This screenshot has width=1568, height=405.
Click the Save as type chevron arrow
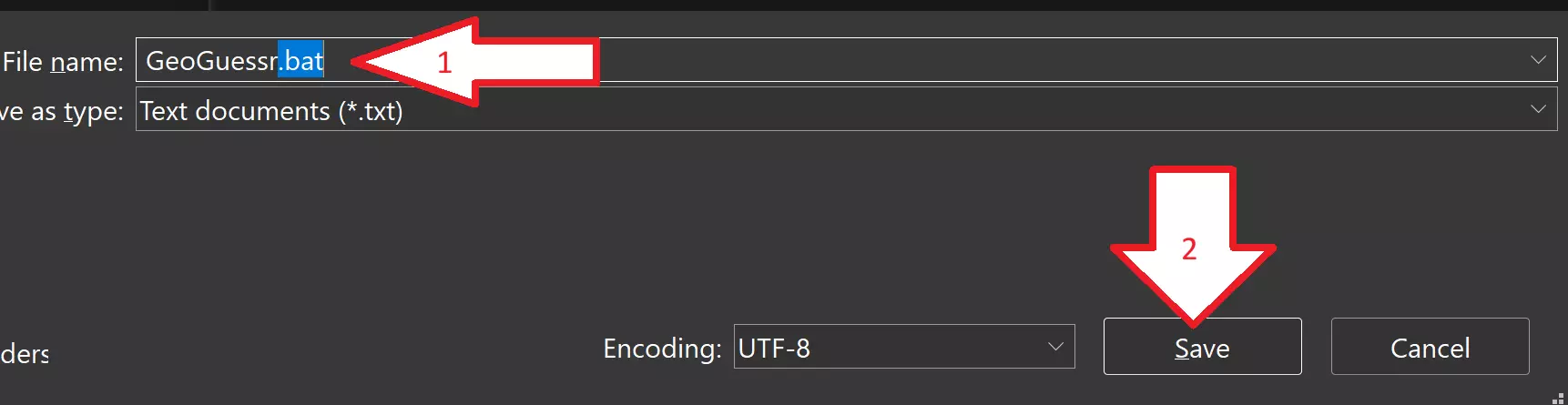(x=1538, y=109)
